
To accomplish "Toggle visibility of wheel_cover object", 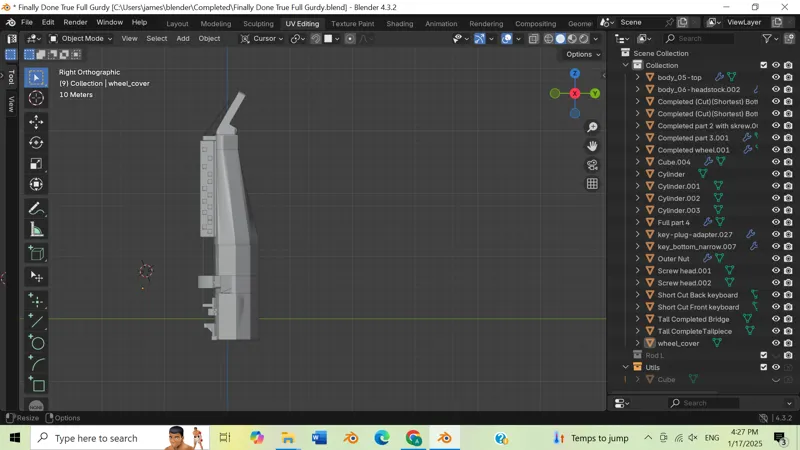I will click(x=776, y=343).
